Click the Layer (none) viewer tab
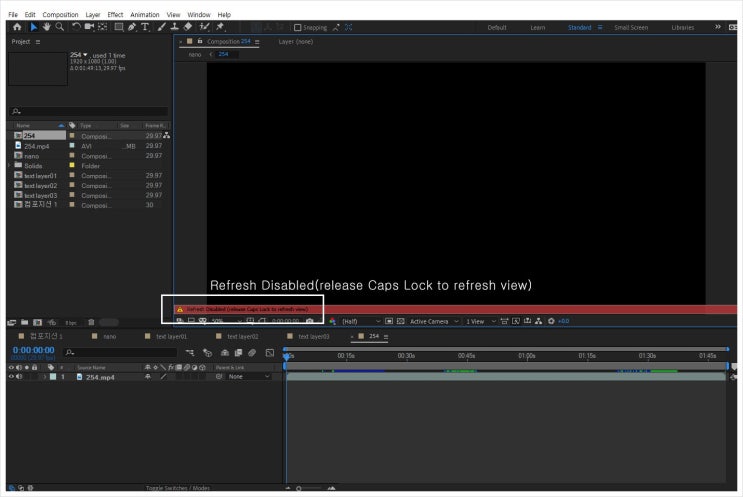This screenshot has width=743, height=497. [x=295, y=42]
